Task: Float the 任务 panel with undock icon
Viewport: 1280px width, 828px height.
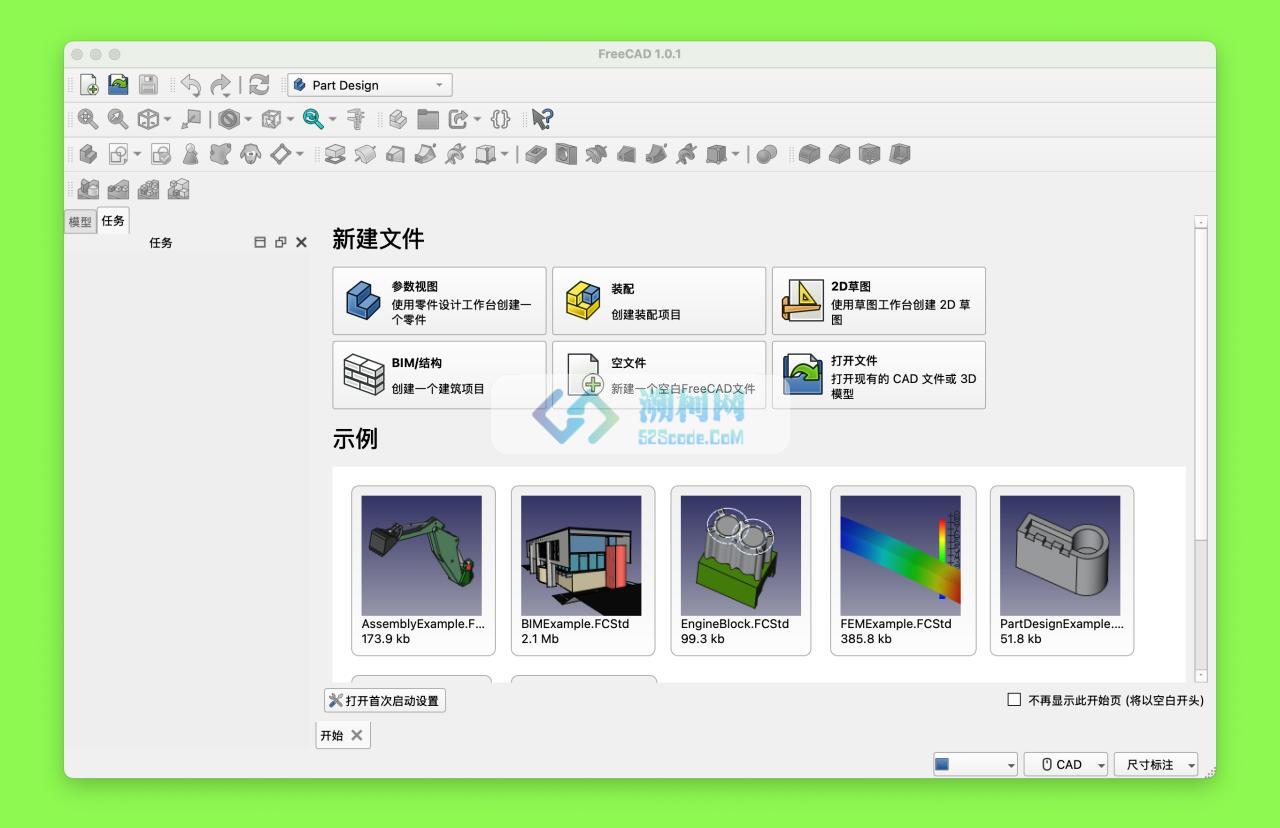Action: click(280, 242)
